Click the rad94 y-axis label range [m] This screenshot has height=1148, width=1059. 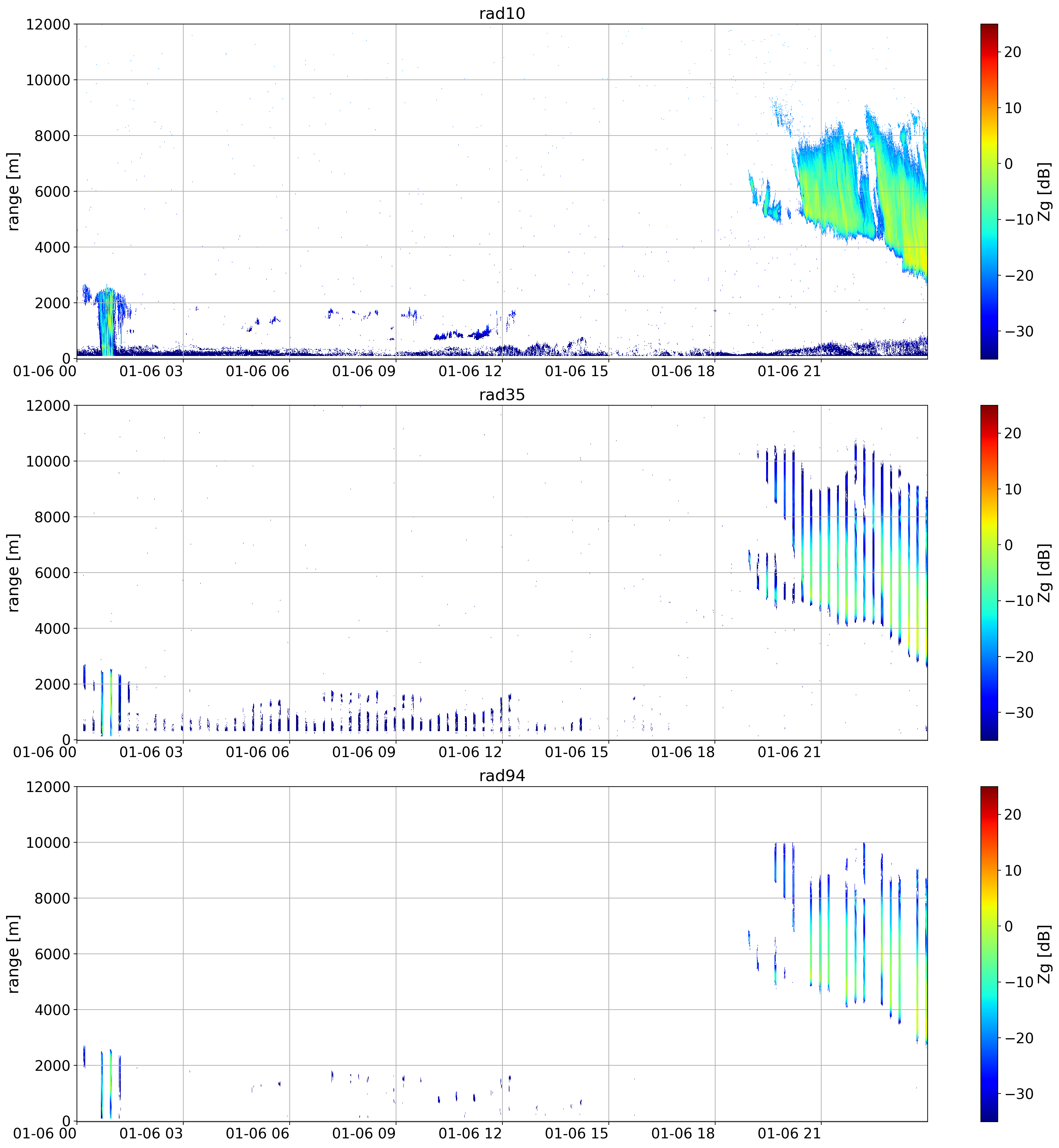(14, 954)
